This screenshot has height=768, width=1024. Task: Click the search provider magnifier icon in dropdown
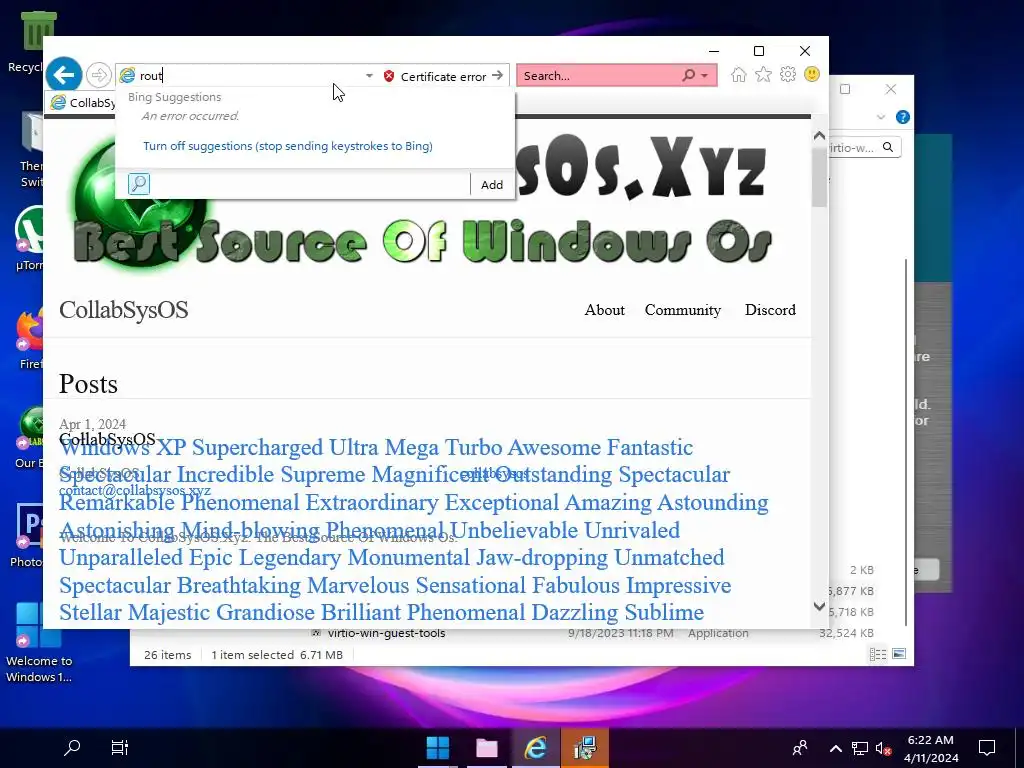tap(138, 184)
